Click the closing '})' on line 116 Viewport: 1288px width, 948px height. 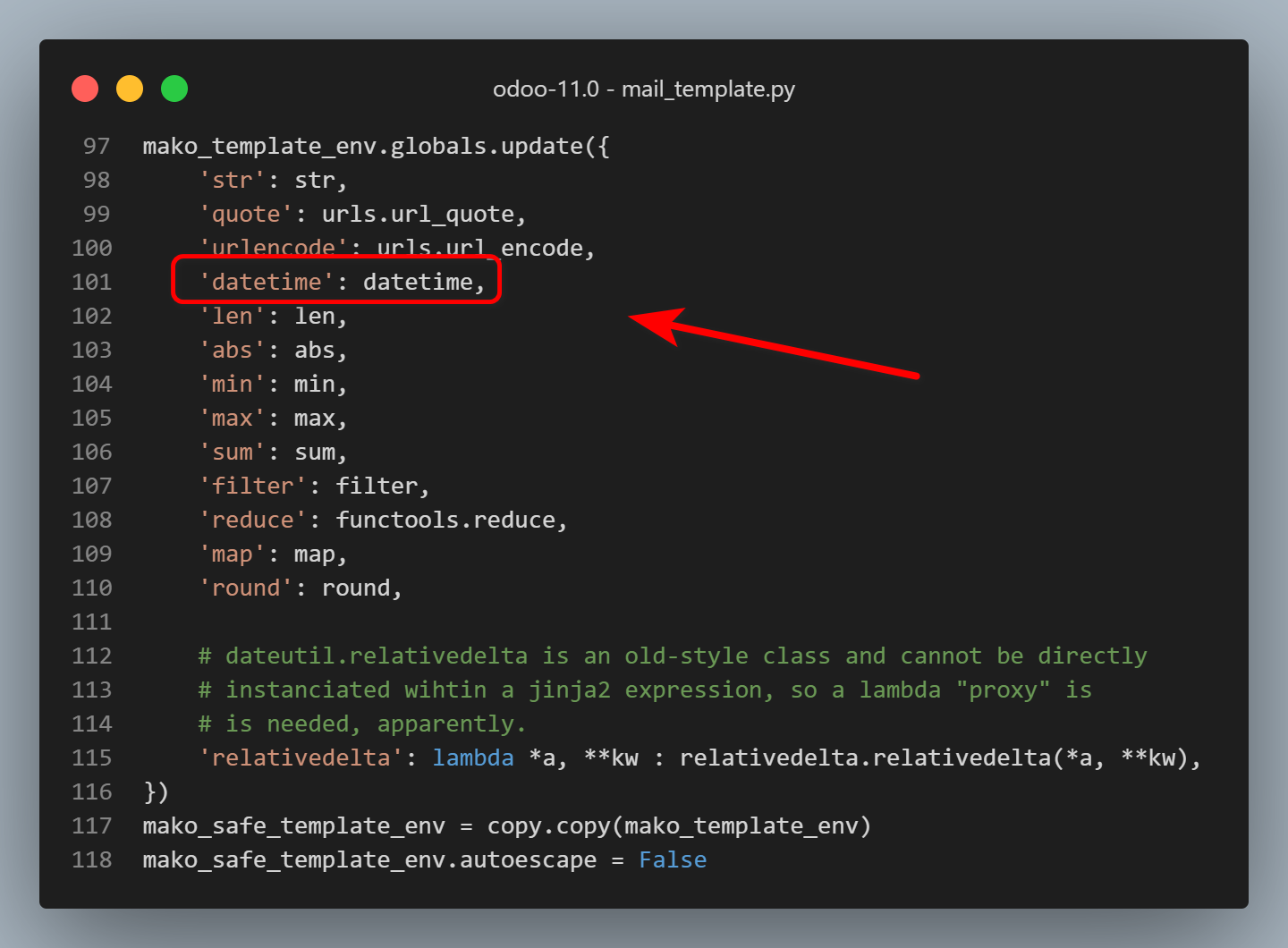pyautogui.click(x=156, y=792)
